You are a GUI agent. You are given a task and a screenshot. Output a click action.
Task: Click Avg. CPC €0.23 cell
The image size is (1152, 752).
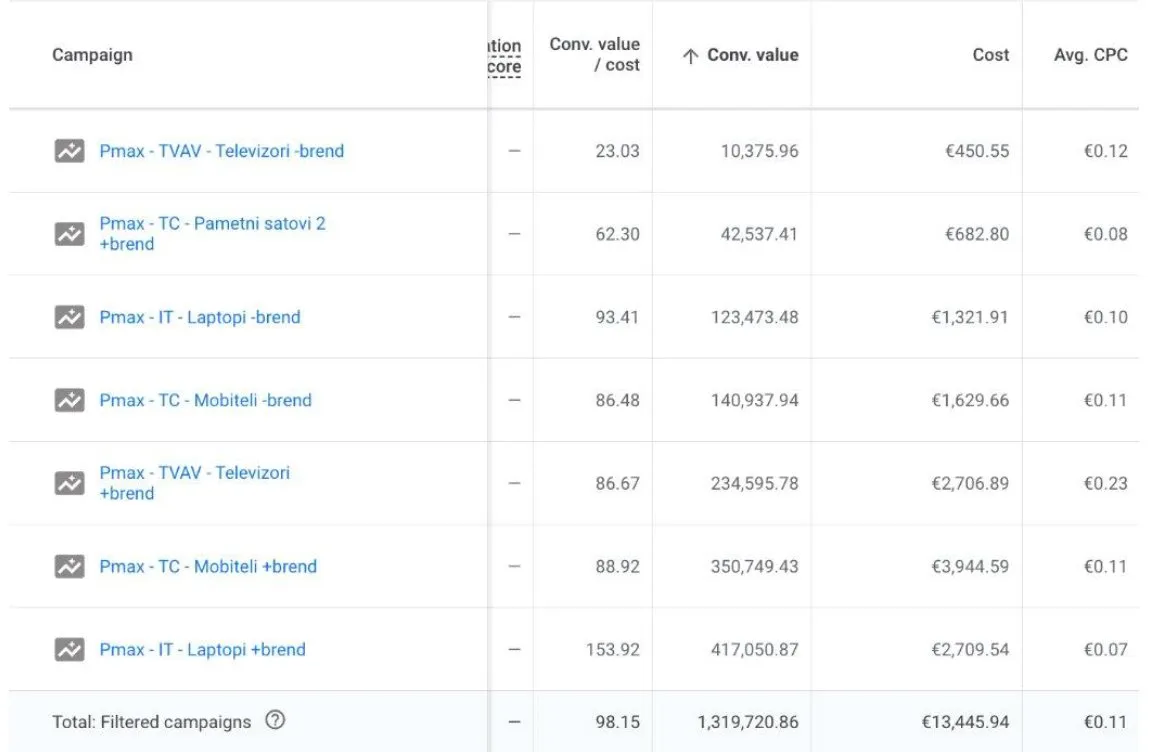1106,483
